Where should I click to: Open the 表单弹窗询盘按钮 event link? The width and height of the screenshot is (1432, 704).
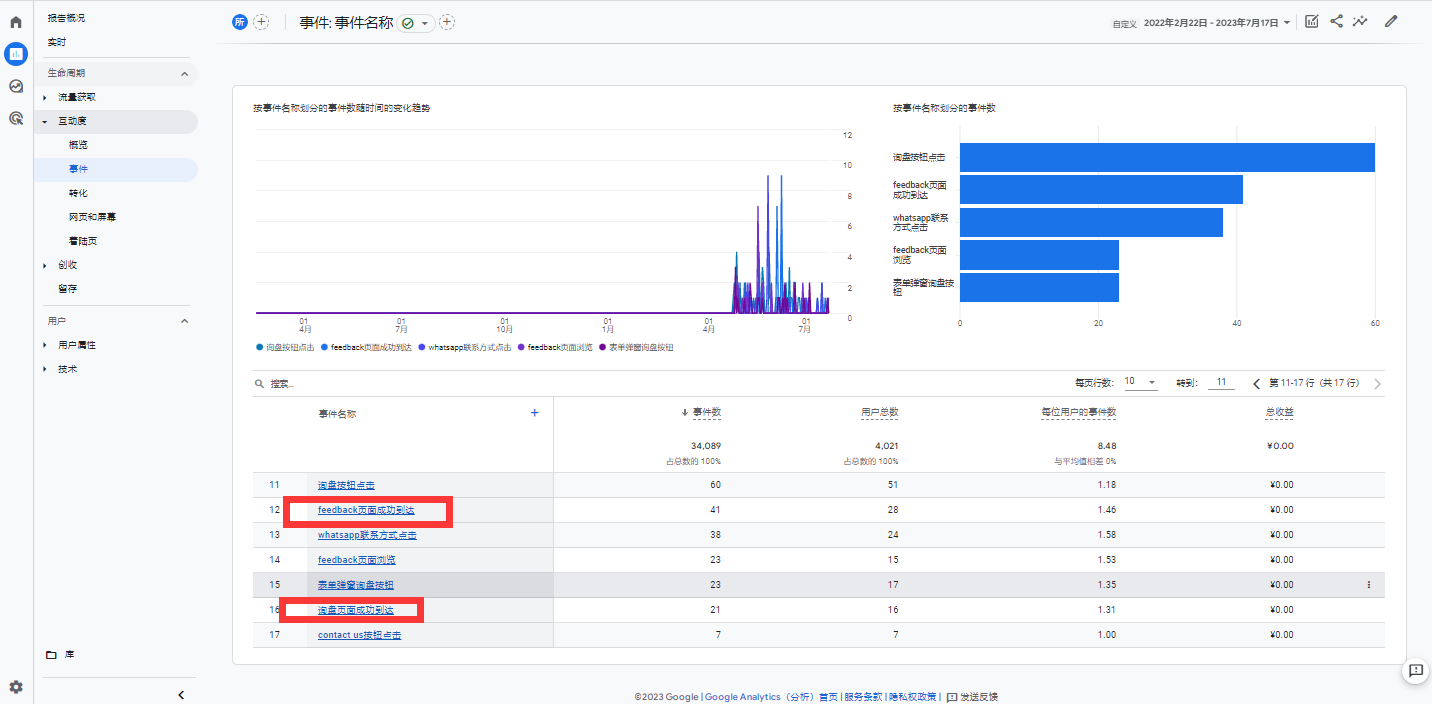pos(356,585)
